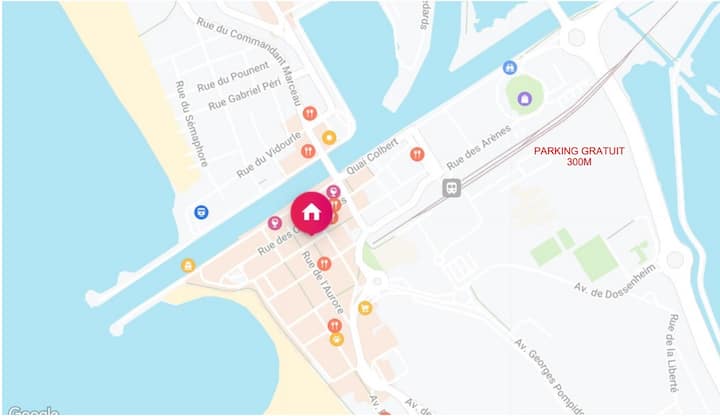Select the gray train station icon
The height and width of the screenshot is (416, 720).
tap(452, 188)
